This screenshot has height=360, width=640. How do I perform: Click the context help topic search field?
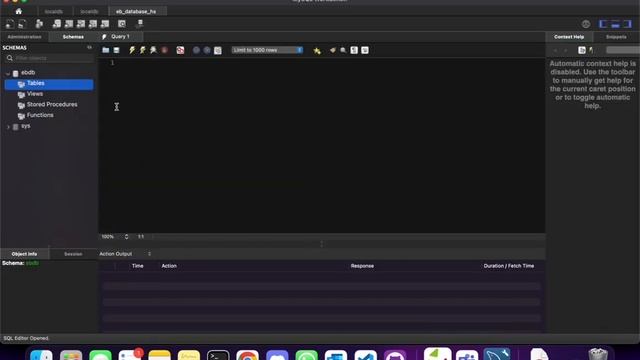(623, 50)
